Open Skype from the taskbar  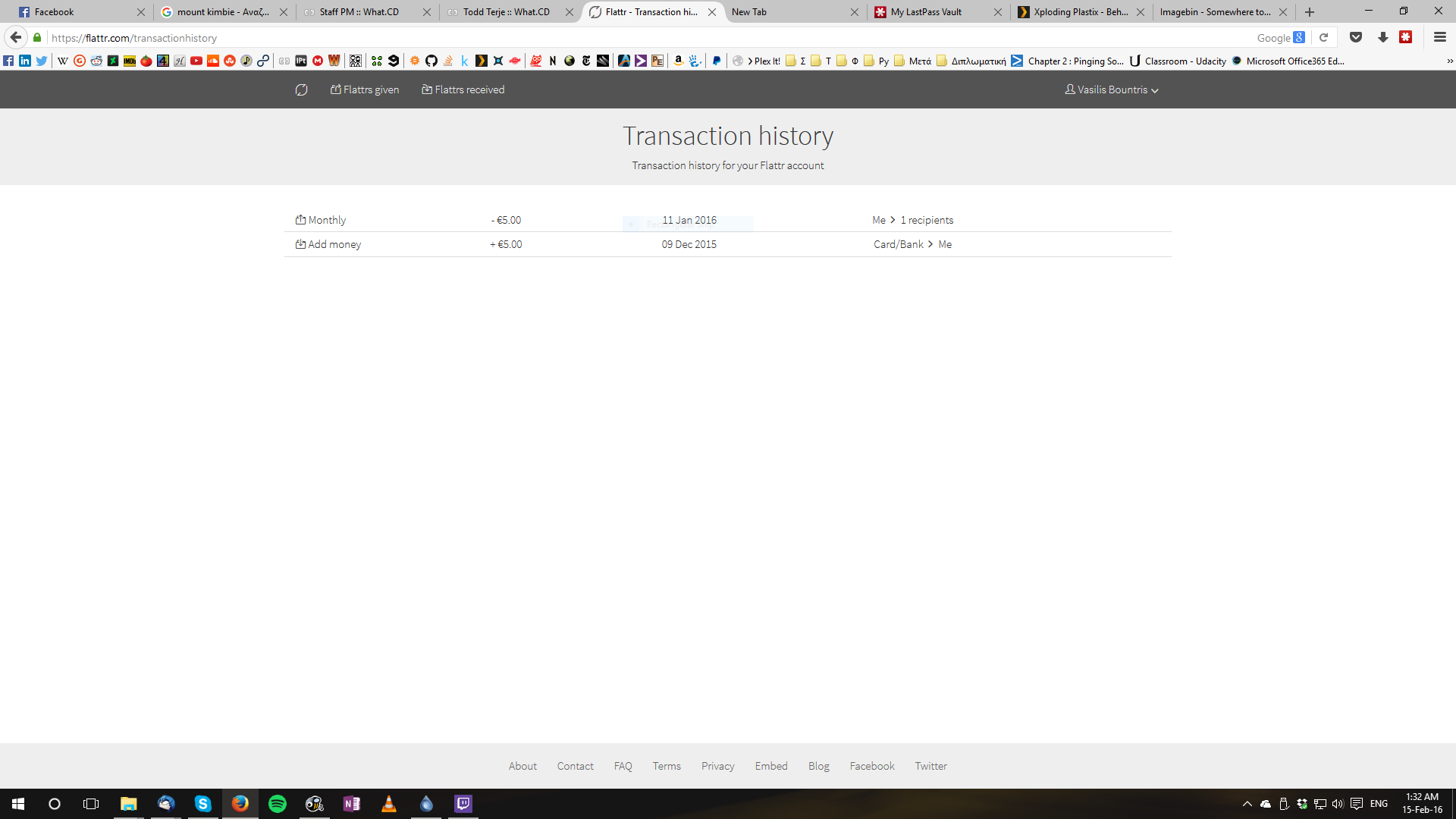tap(203, 804)
